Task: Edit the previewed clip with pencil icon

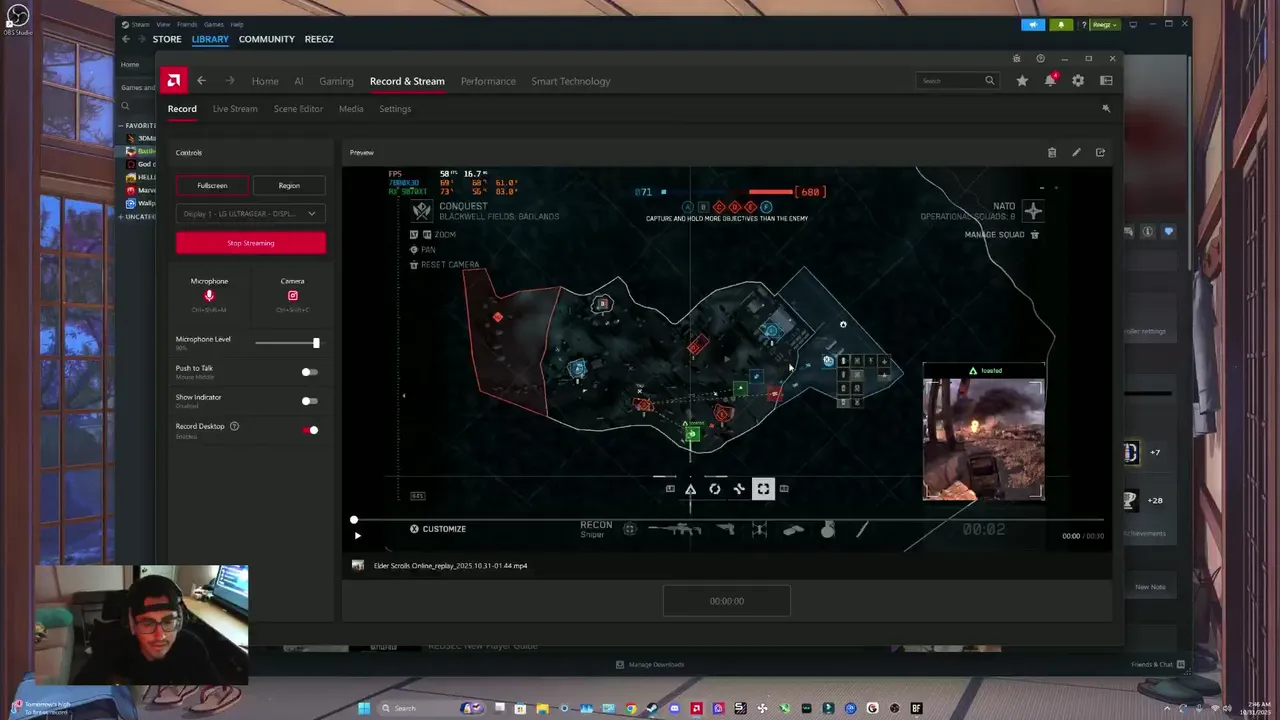Action: pyautogui.click(x=1076, y=152)
